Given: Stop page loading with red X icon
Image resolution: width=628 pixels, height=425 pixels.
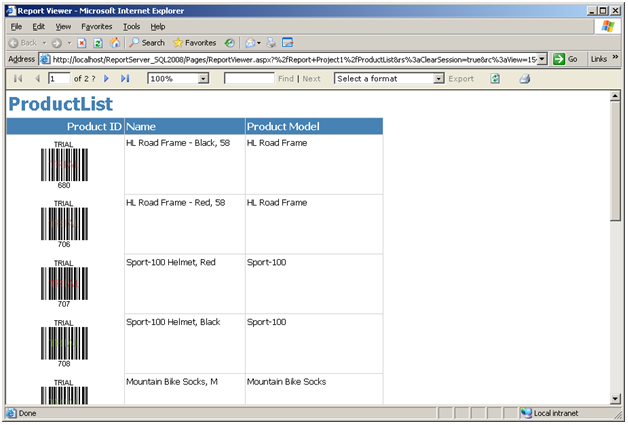Looking at the screenshot, I should pyautogui.click(x=82, y=43).
